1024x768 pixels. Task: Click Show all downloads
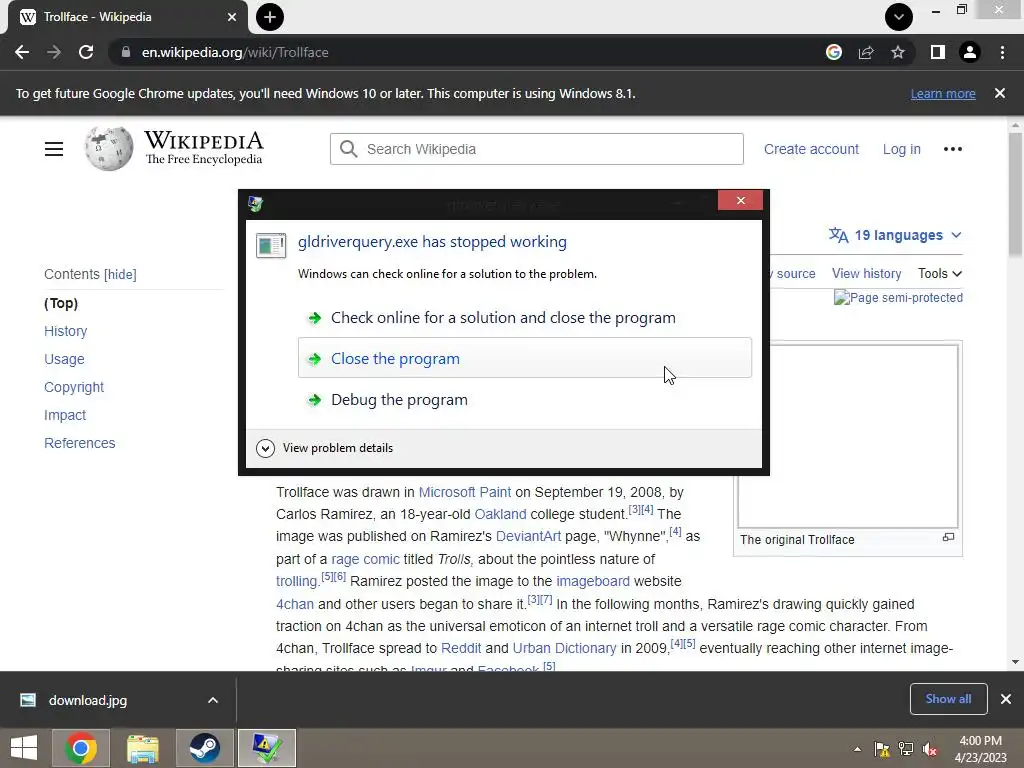[x=948, y=699]
